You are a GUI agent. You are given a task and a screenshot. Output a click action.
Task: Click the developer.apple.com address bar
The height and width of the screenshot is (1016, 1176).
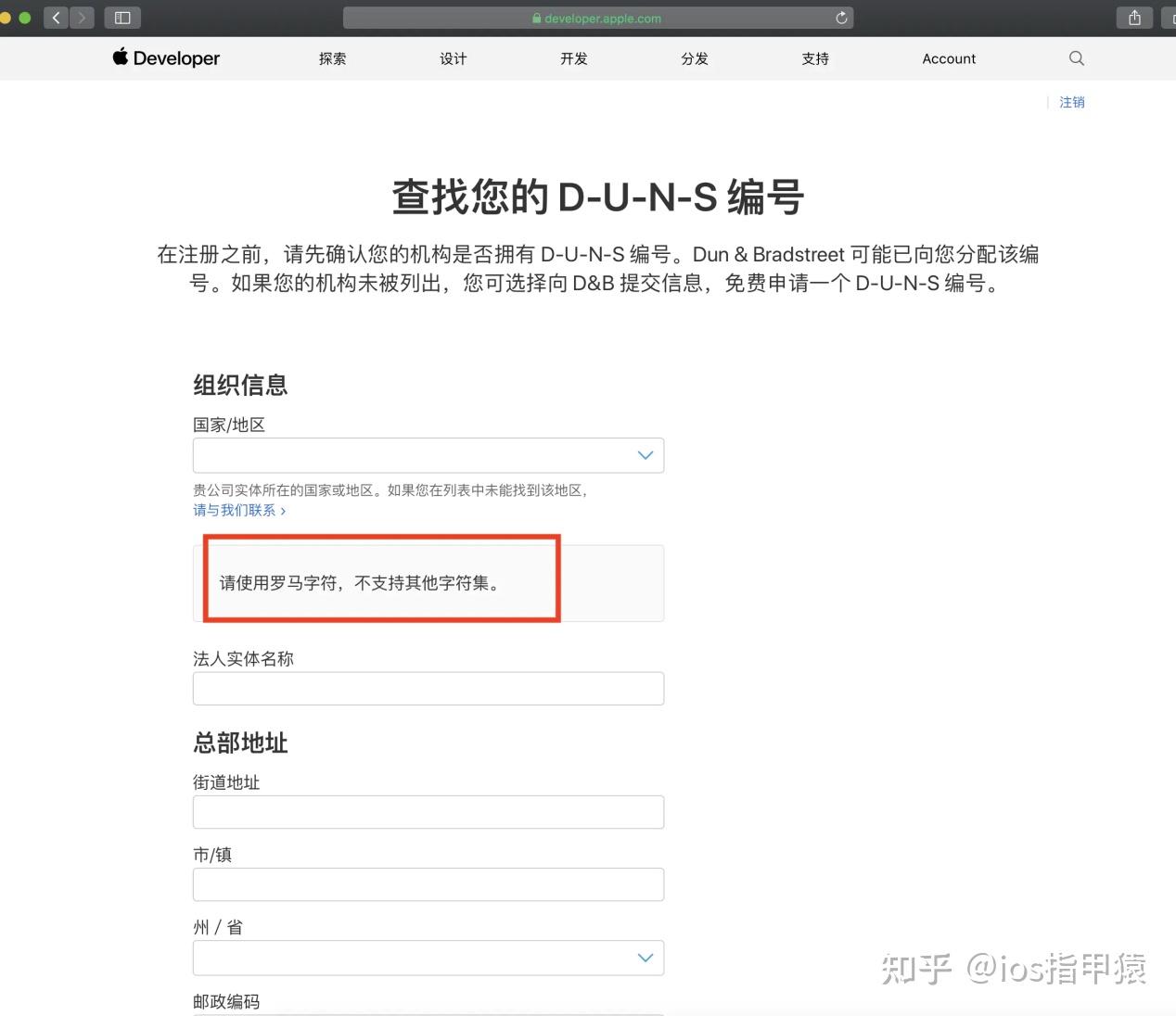(x=598, y=18)
